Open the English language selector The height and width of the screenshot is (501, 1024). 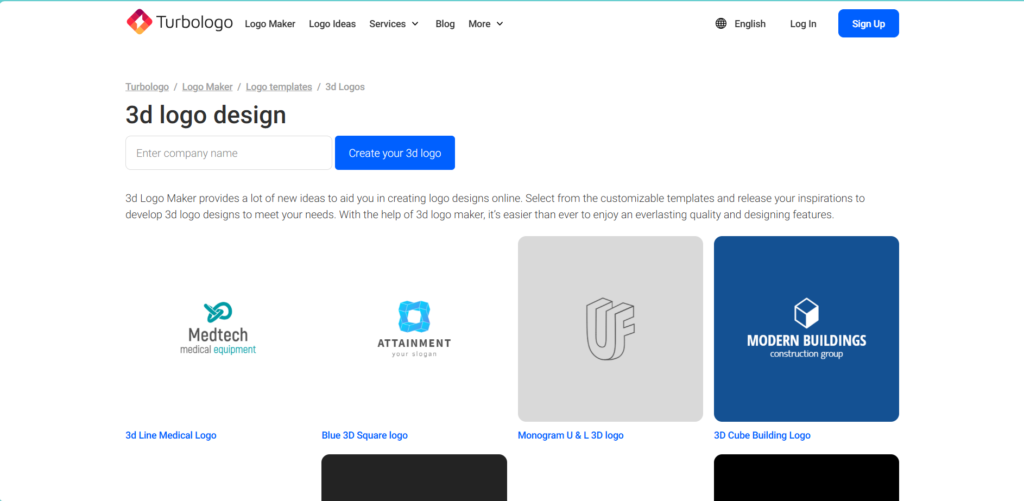coord(749,24)
